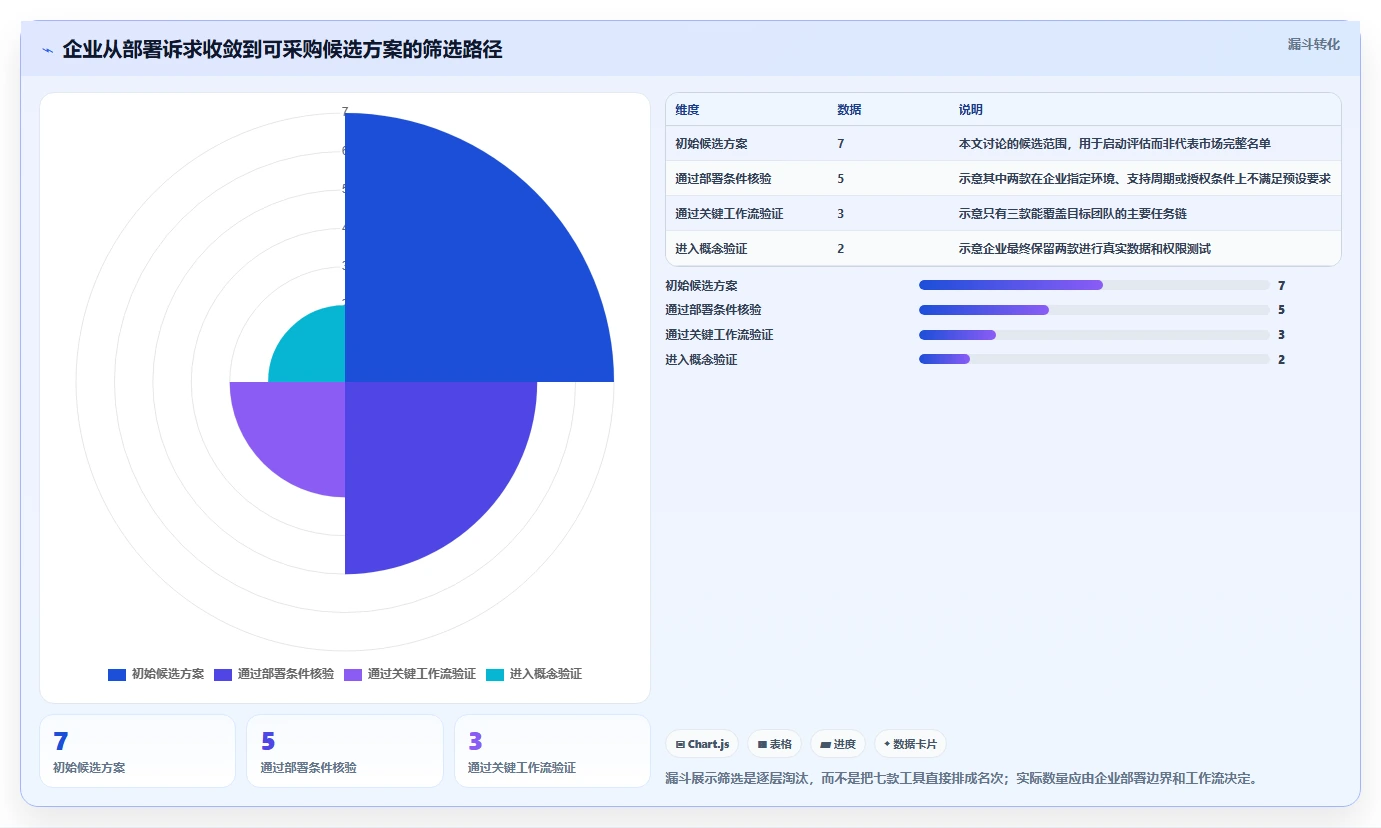
Task: Click the 数据 column header
Action: click(x=849, y=110)
